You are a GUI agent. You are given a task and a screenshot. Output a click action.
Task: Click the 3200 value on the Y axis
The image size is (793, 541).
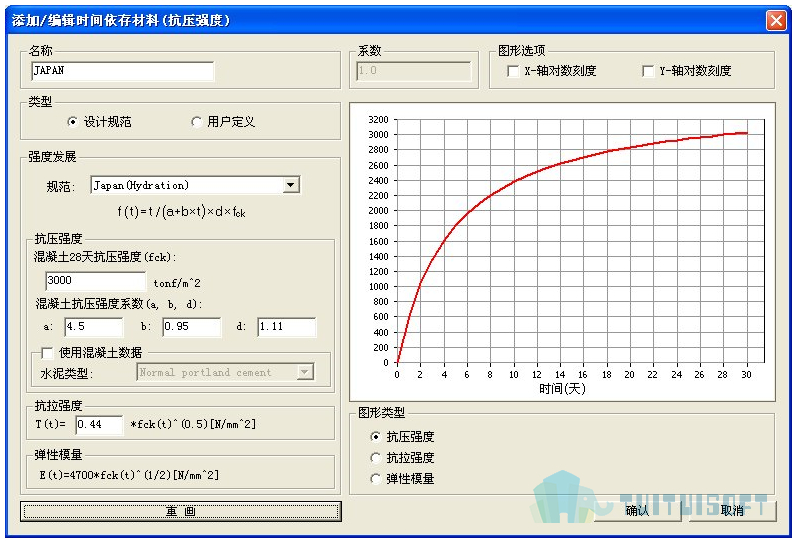tap(378, 120)
